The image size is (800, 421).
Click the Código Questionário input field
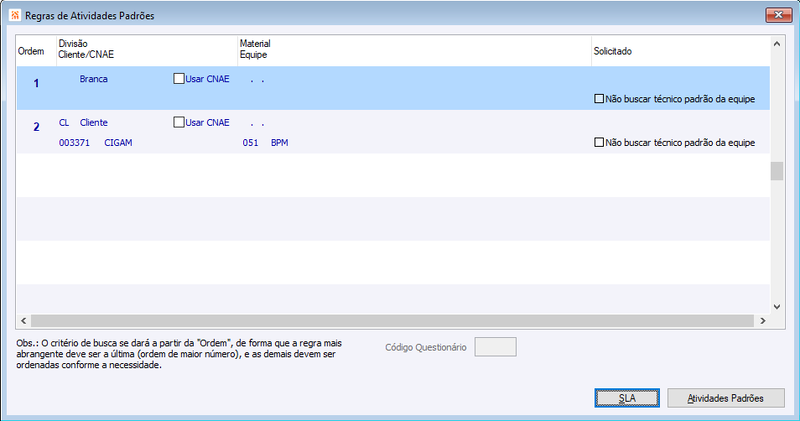[495, 347]
